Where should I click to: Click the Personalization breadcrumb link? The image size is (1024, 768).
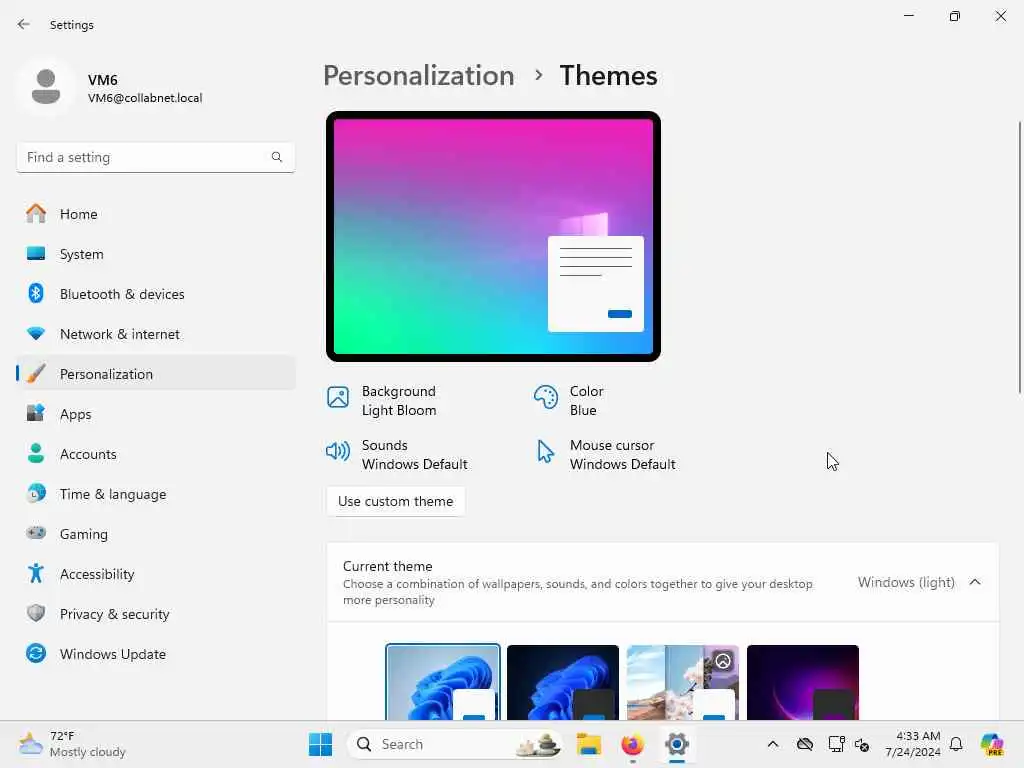click(419, 76)
